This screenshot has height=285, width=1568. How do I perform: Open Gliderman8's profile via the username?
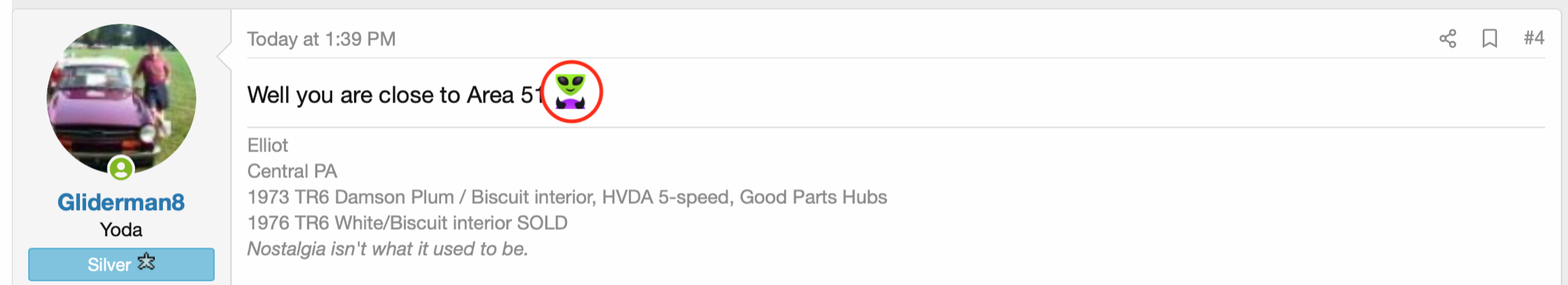click(121, 202)
